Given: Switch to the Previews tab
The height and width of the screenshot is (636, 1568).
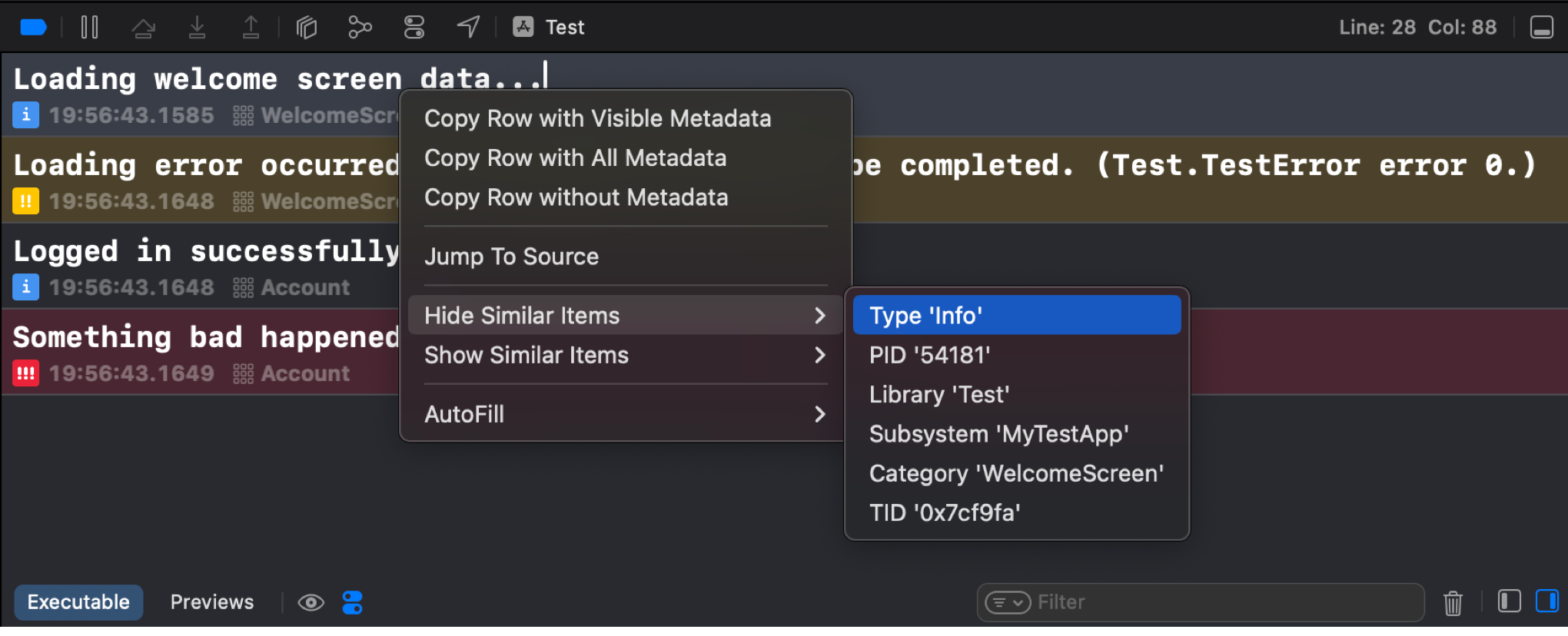Looking at the screenshot, I should click(x=212, y=601).
